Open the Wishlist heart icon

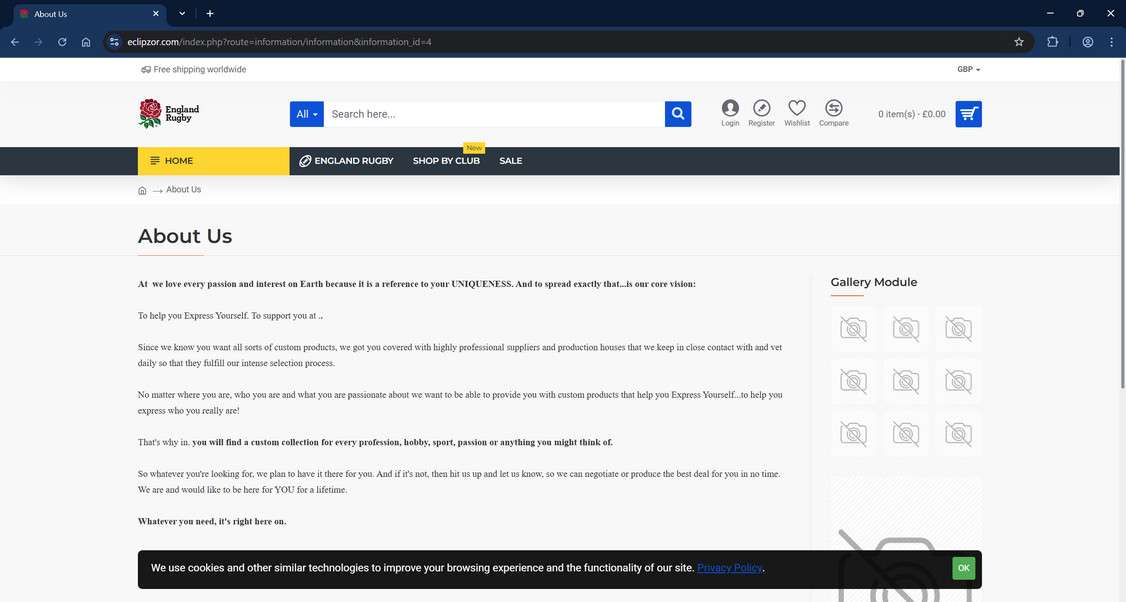click(796, 113)
